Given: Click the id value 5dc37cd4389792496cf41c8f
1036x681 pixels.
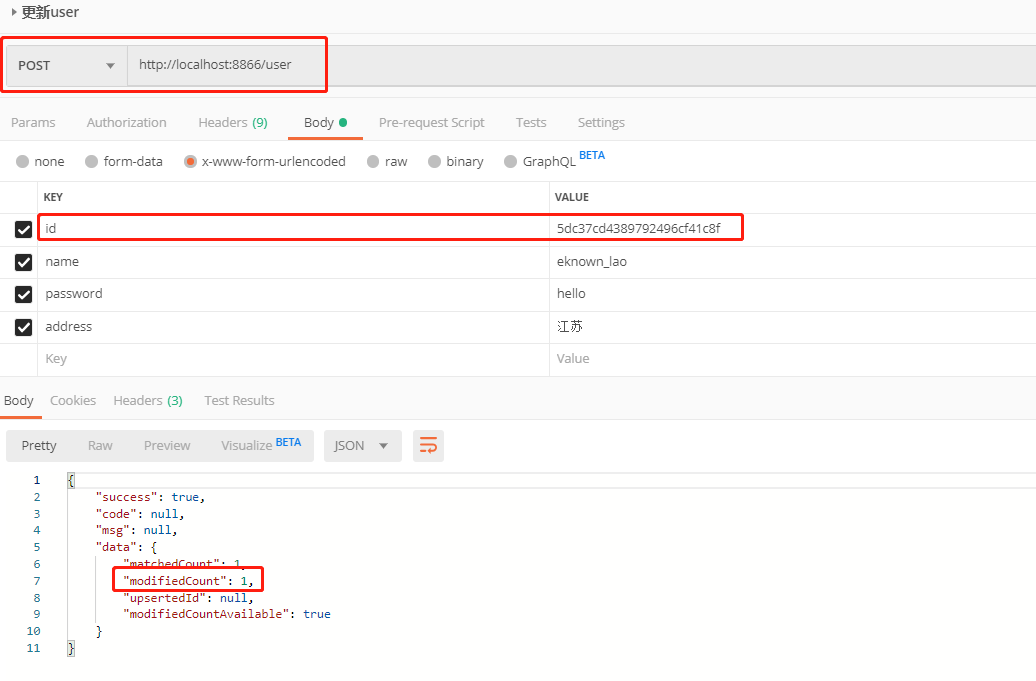Looking at the screenshot, I should click(x=638, y=229).
